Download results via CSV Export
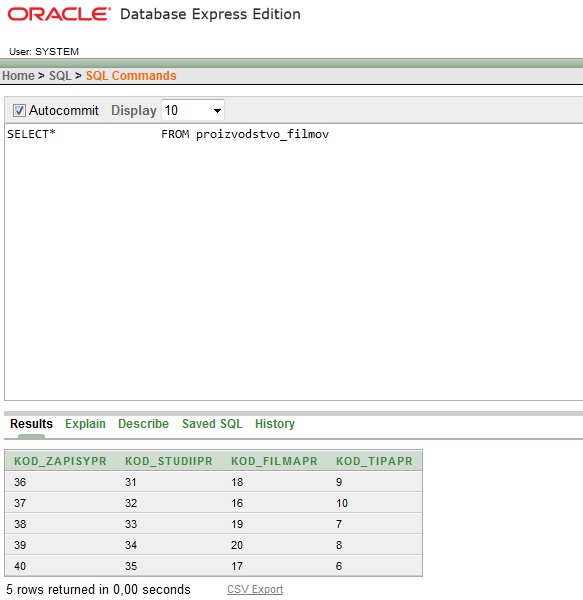Screen dimensions: 583x600 tap(255, 589)
